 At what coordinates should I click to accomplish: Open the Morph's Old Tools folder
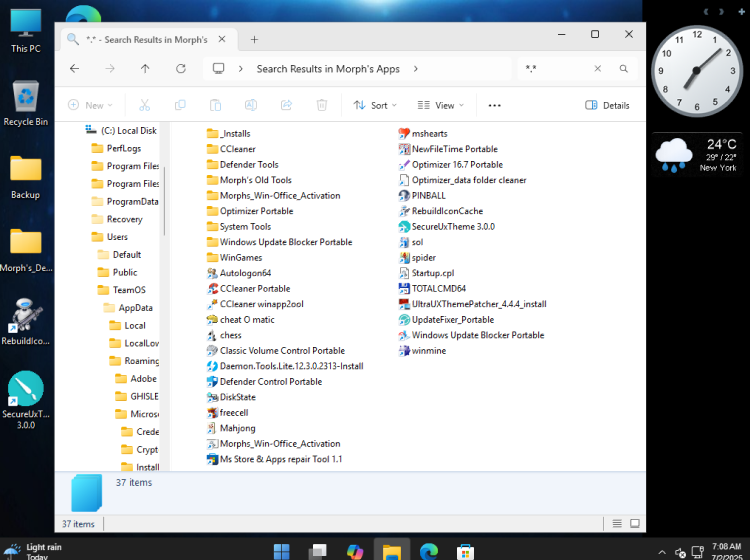[249, 180]
